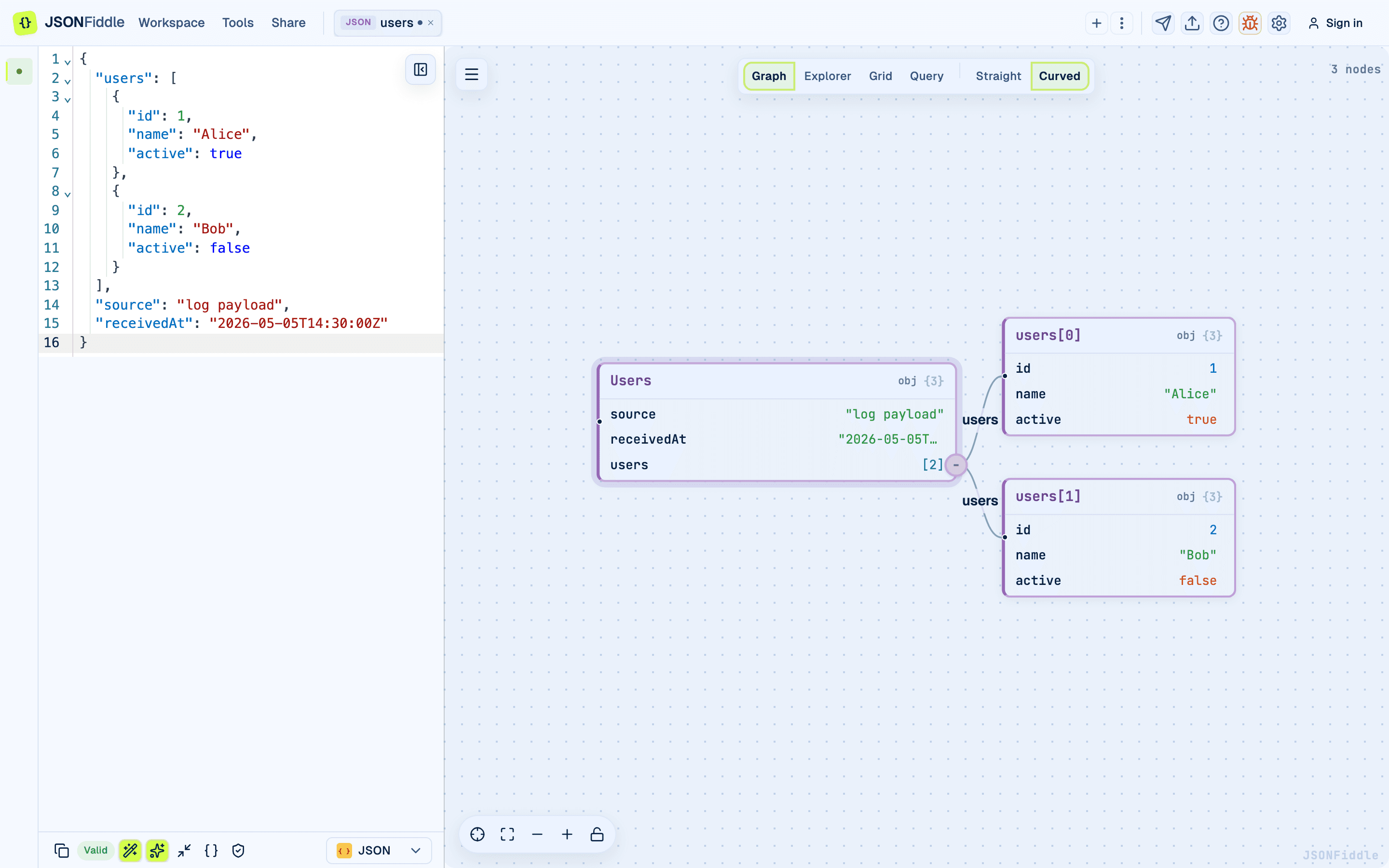
Task: Click the bug report icon
Action: click(x=1250, y=23)
